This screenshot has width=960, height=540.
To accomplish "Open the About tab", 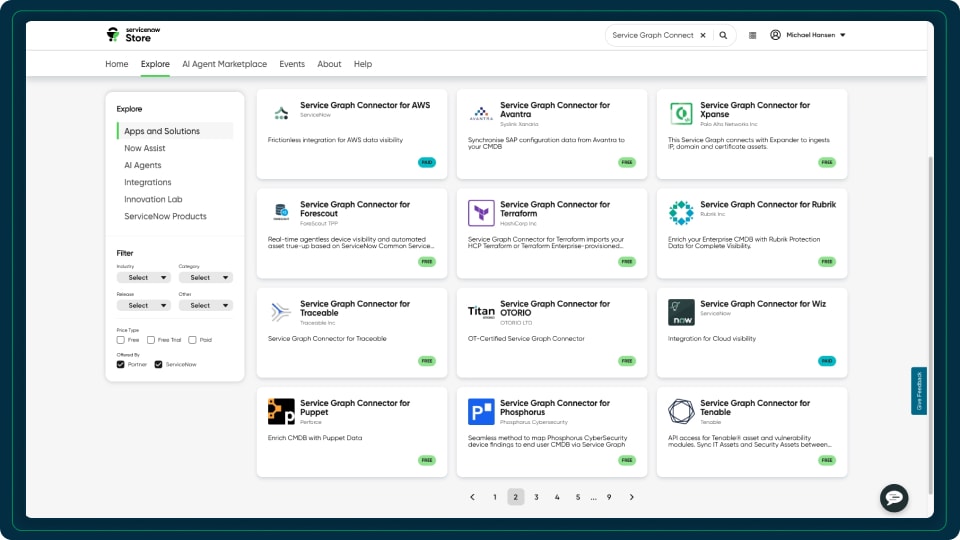I will pyautogui.click(x=329, y=64).
